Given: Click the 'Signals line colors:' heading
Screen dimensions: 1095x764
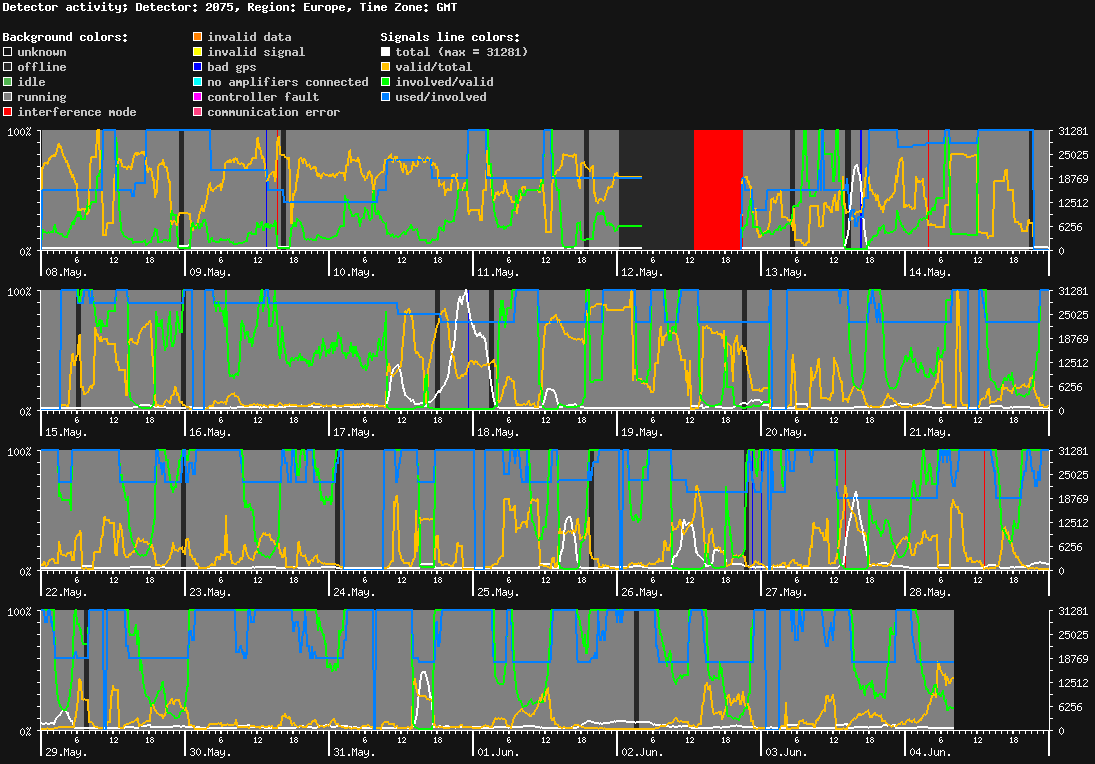Looking at the screenshot, I should tap(450, 37).
